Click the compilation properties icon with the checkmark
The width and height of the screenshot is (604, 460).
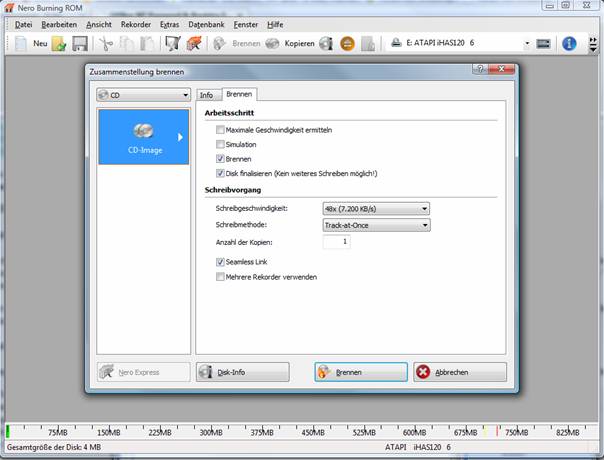click(x=173, y=44)
